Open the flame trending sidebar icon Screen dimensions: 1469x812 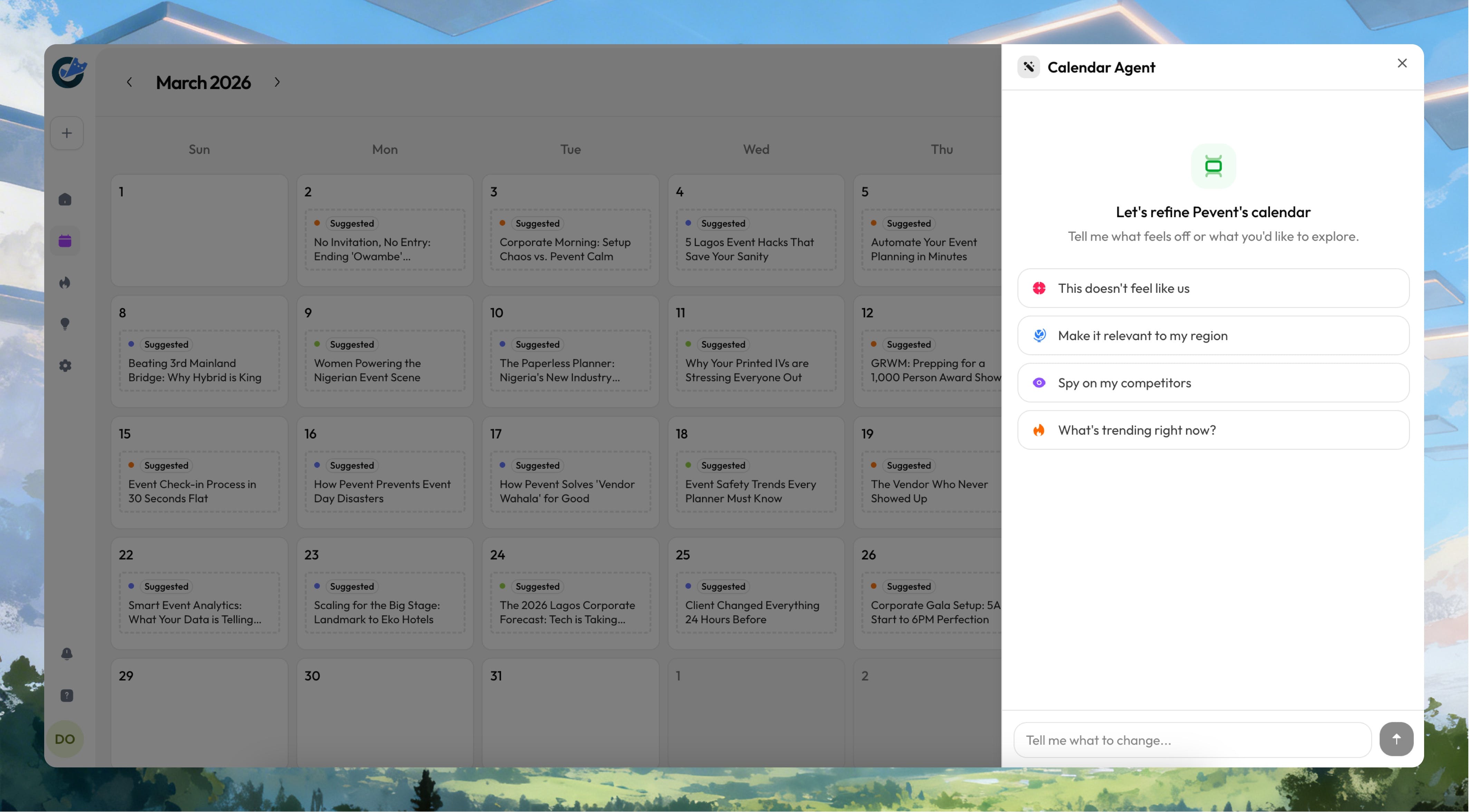[65, 283]
